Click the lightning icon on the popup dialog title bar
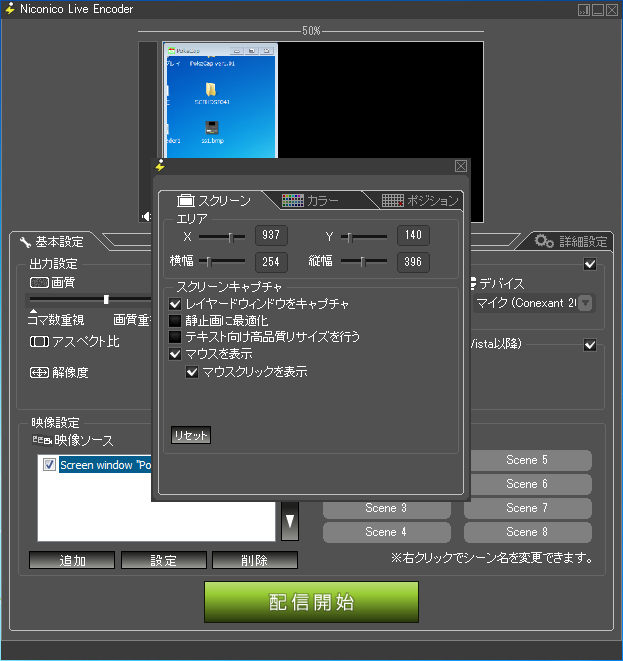The image size is (623, 661). 160,166
